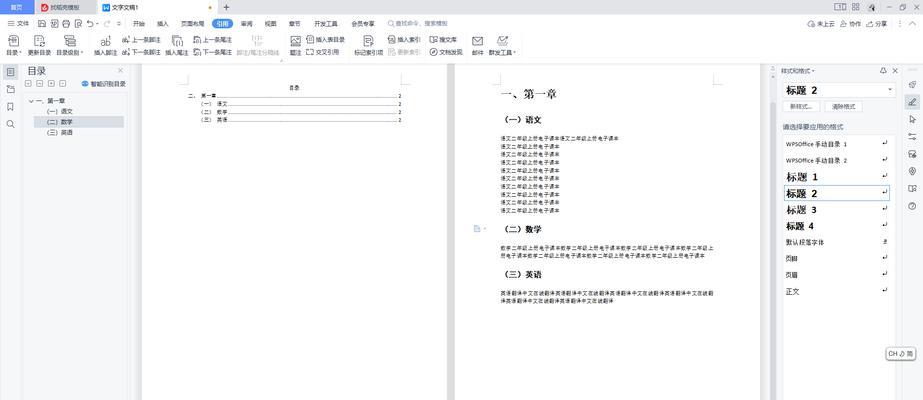Viewport: 923px width, 400px height.
Task: Click the 更新目录 update TOC button
Action: [39, 45]
